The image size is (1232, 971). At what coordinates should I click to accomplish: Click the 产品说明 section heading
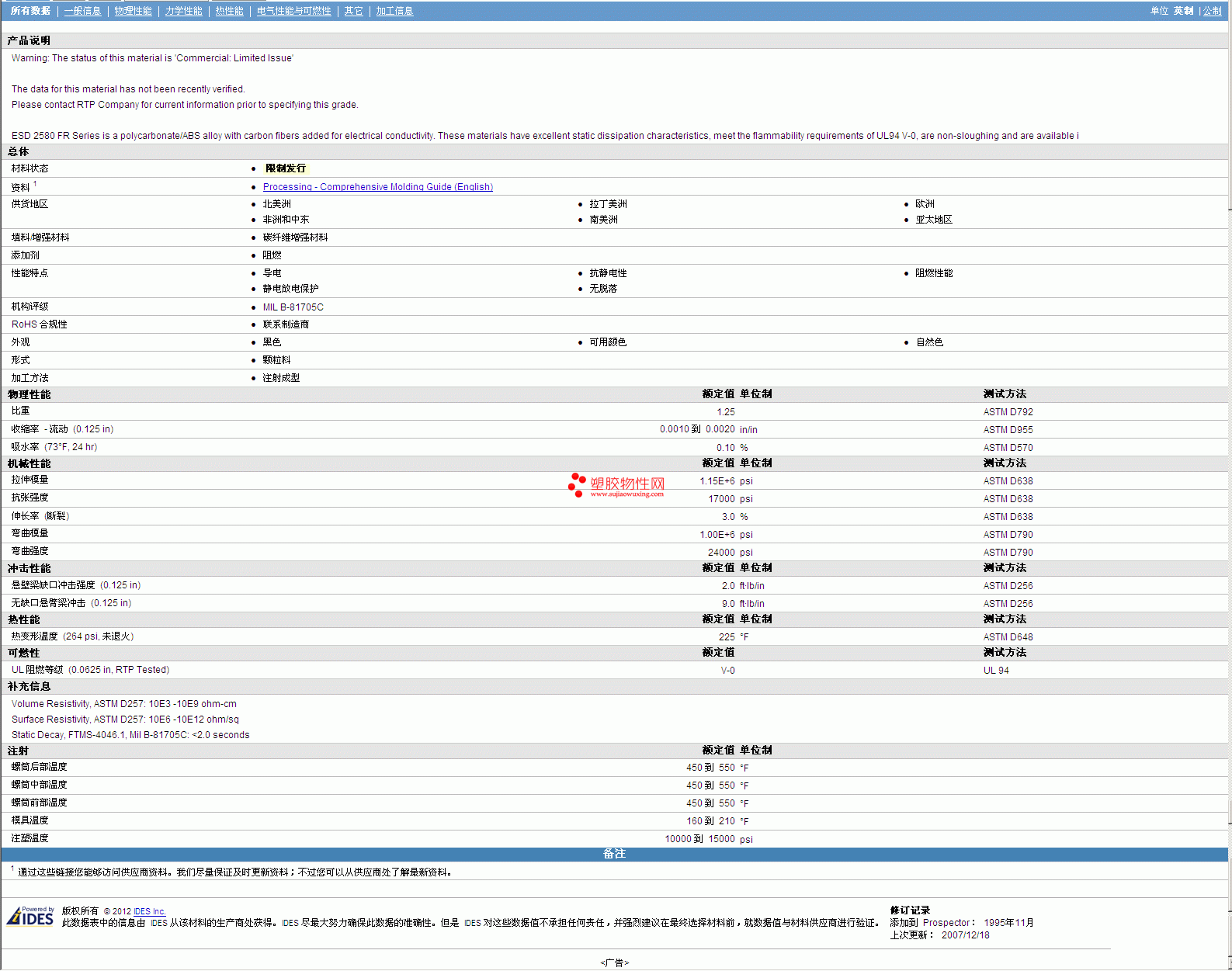point(29,40)
